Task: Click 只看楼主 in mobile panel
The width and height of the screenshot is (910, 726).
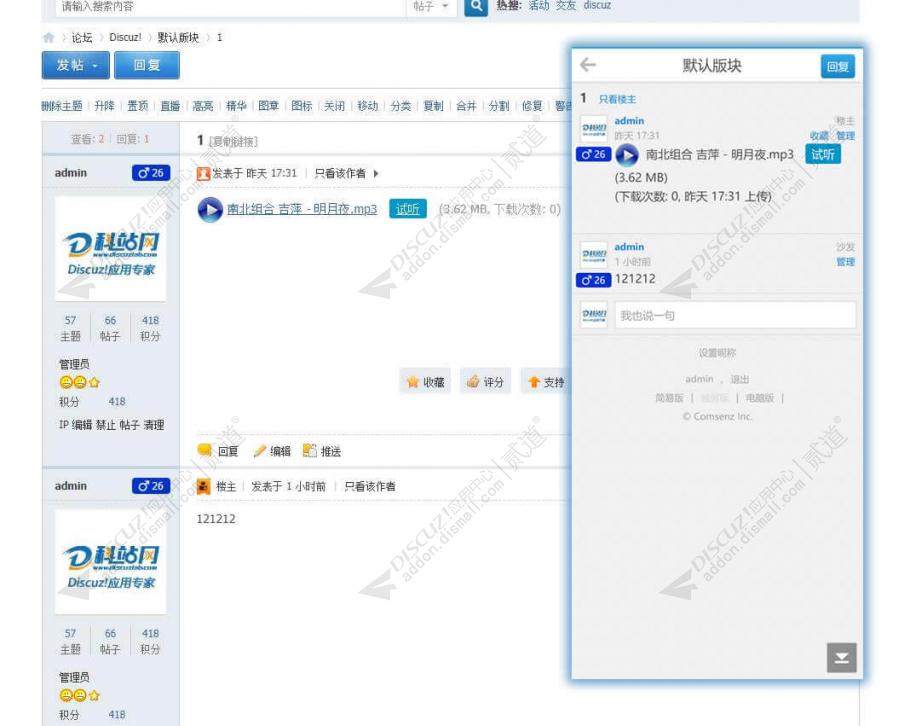Action: (618, 99)
